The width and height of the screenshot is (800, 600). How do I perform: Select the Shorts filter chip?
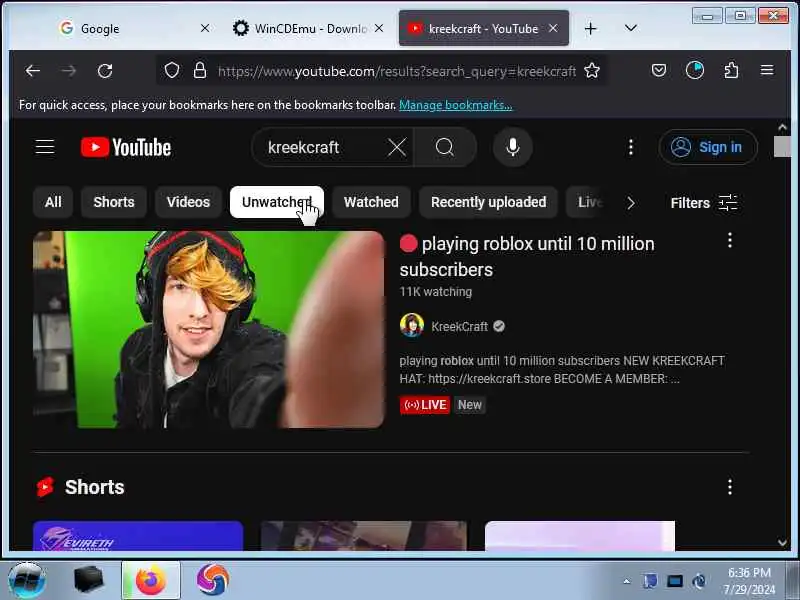(x=114, y=202)
